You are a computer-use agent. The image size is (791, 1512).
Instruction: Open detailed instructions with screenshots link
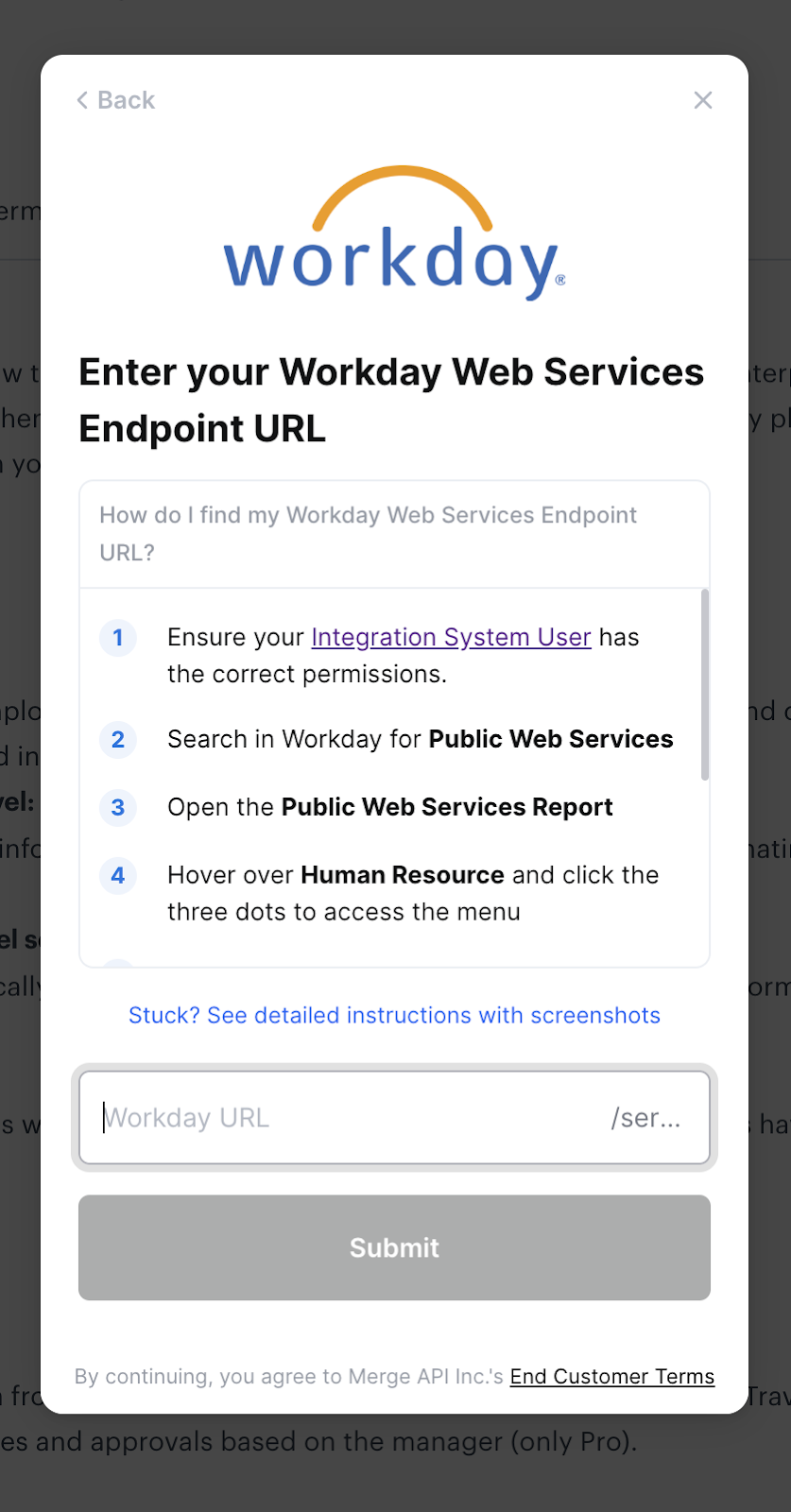[394, 1016]
